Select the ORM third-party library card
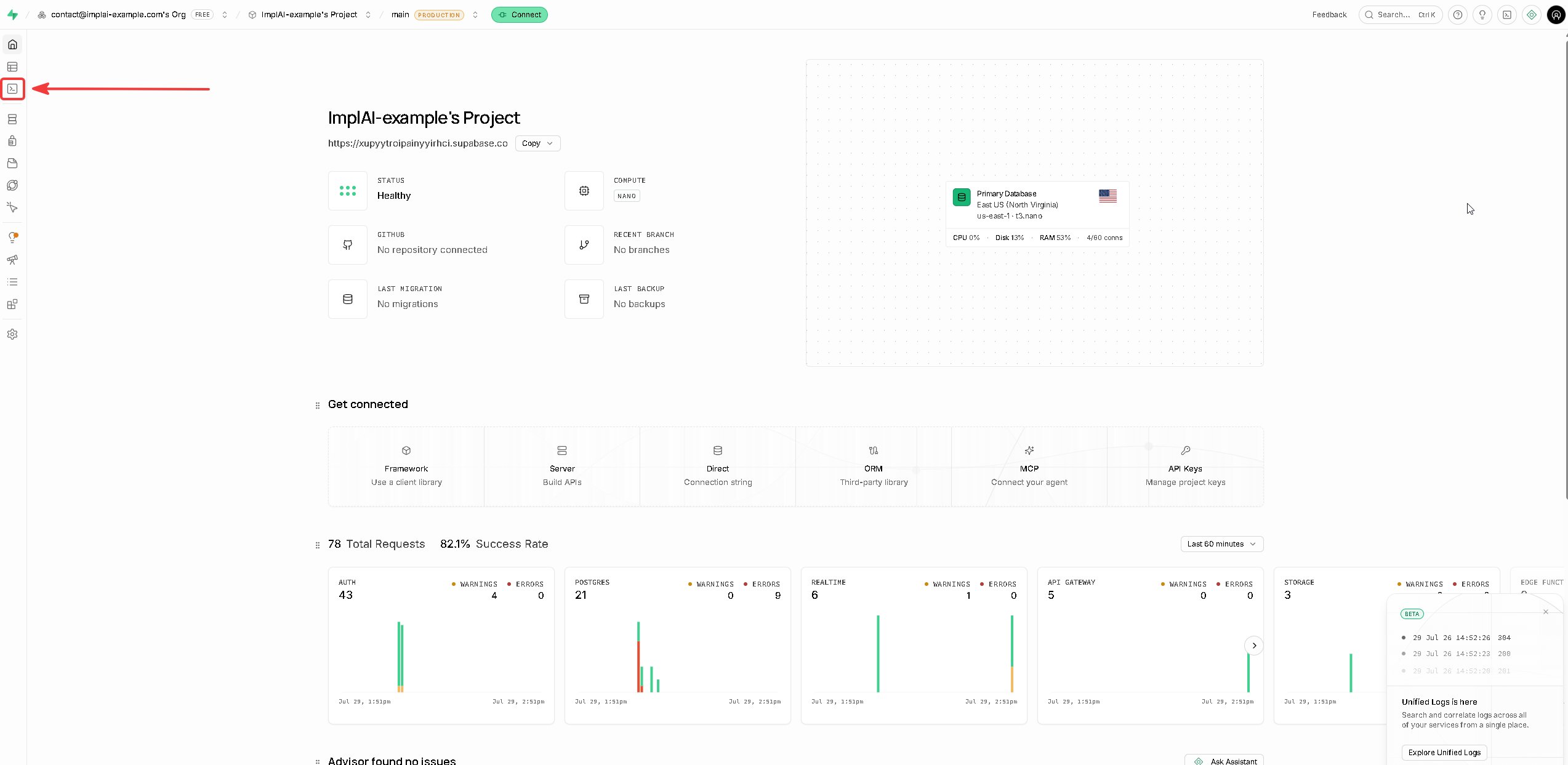The image size is (1568, 765). point(874,467)
